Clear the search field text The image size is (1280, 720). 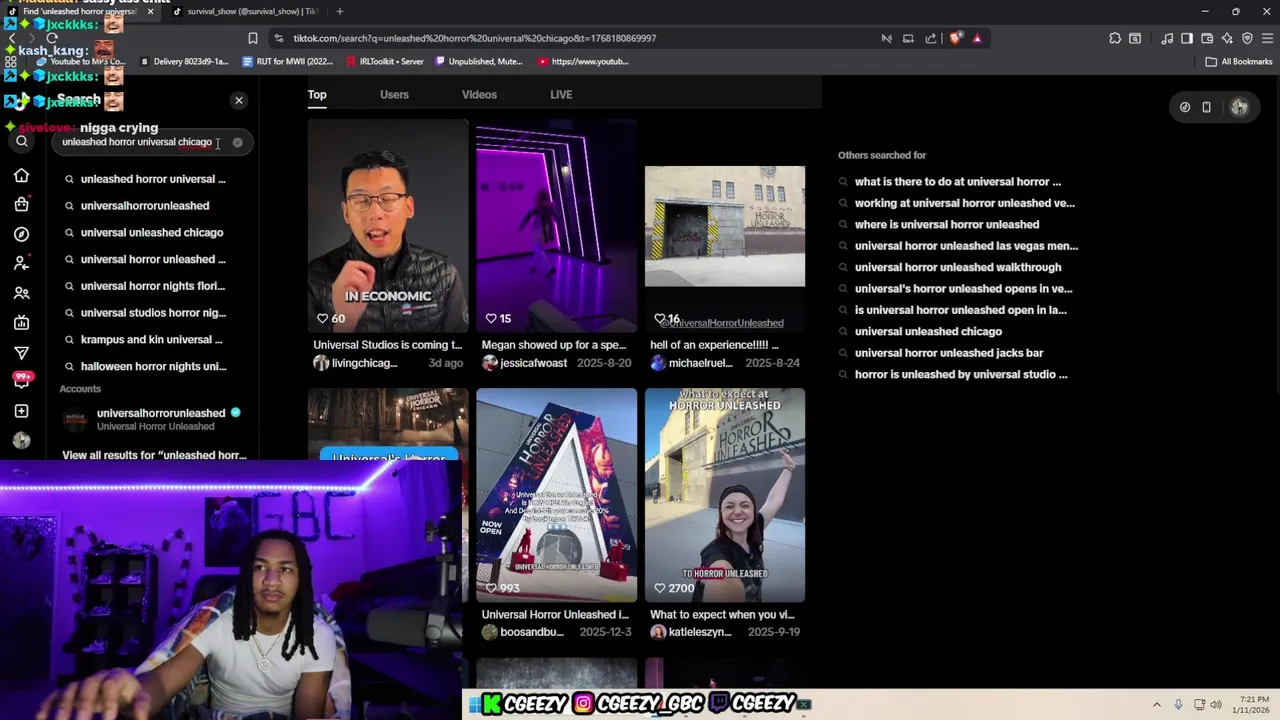point(237,142)
